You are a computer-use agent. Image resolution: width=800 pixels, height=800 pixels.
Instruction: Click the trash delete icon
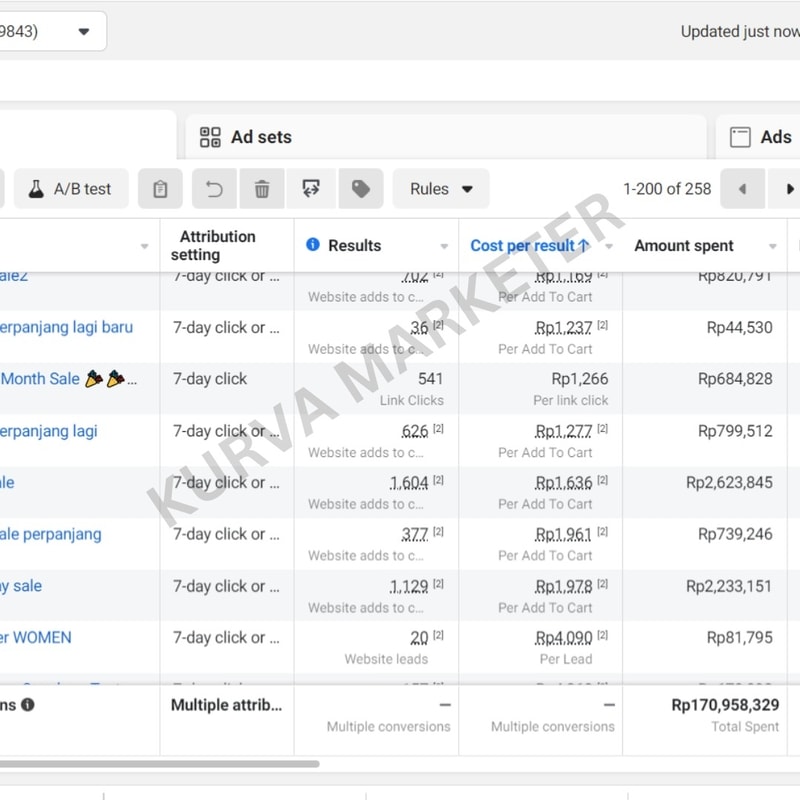[262, 189]
